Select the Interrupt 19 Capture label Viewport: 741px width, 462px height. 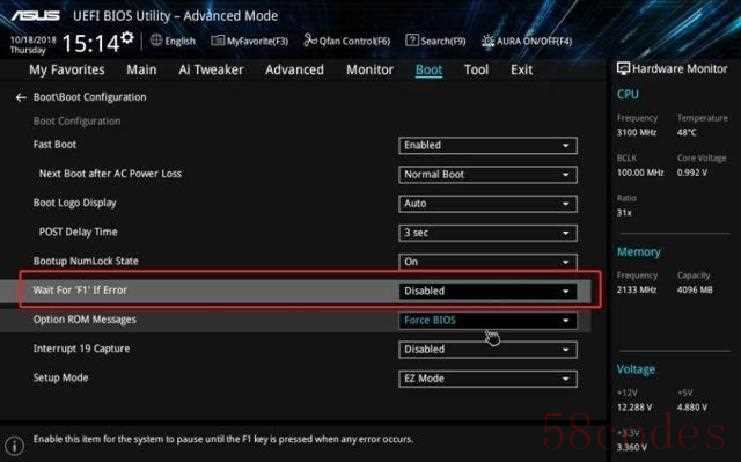tap(82, 349)
